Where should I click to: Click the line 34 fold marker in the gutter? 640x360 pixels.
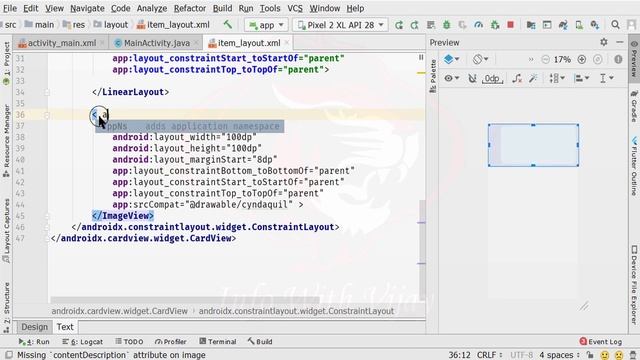47,92
